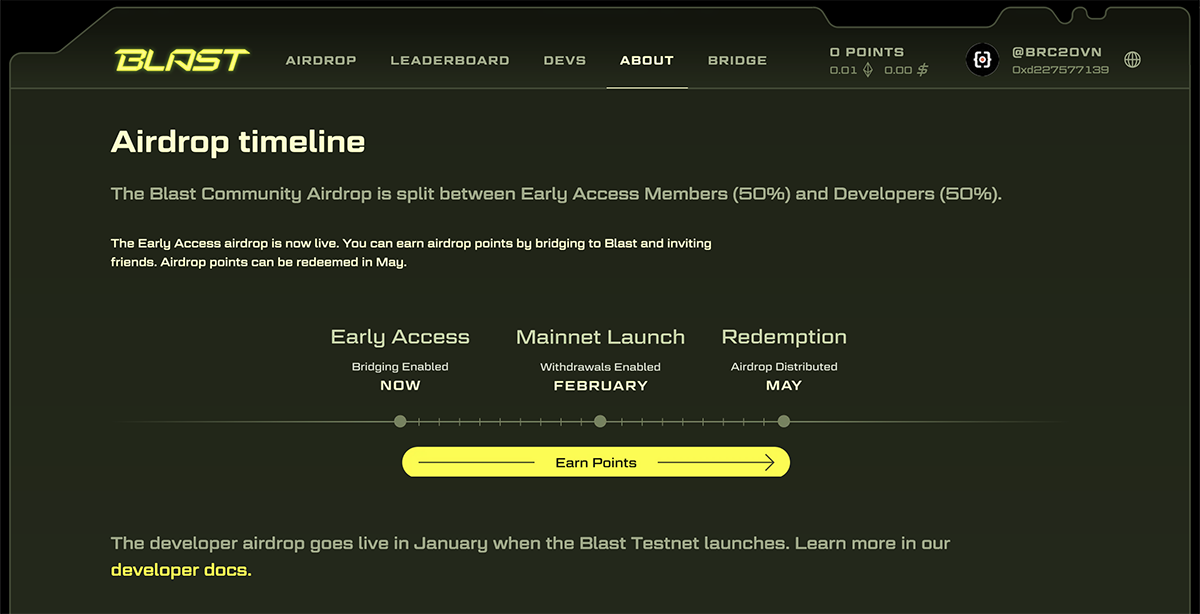Select the Early Access timeline dot

400,422
